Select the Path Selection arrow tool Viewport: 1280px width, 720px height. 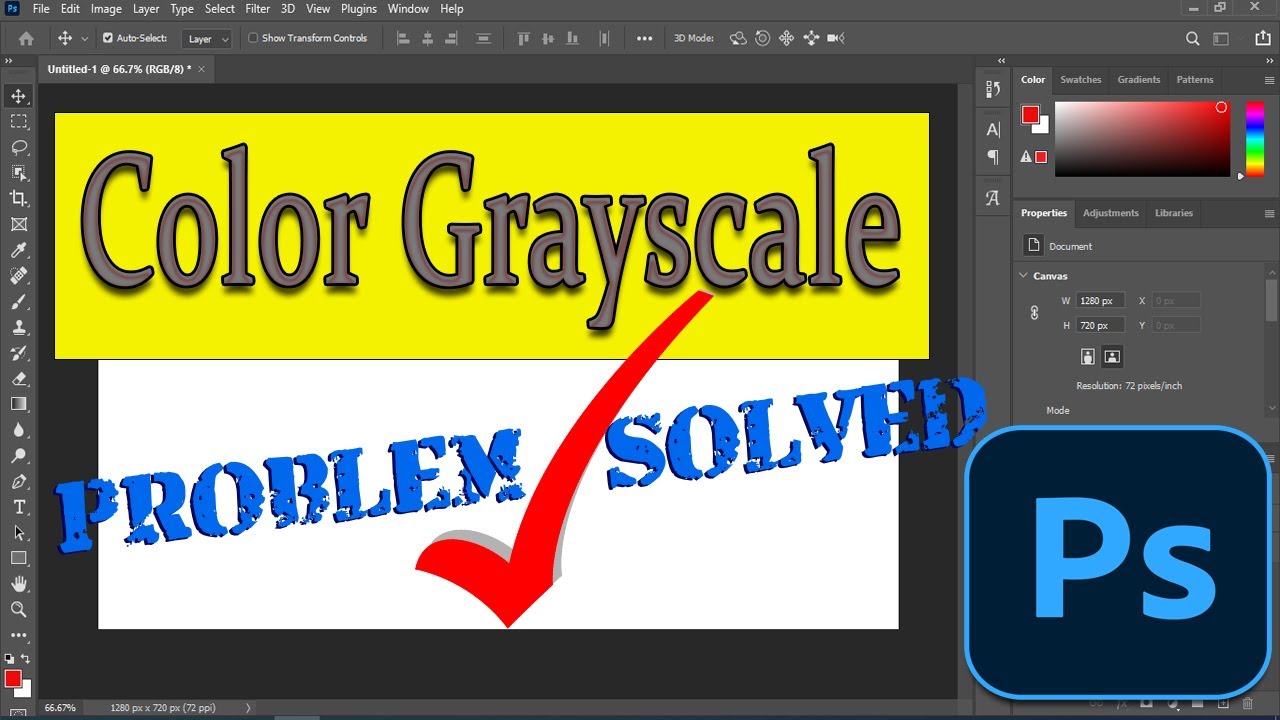(19, 533)
